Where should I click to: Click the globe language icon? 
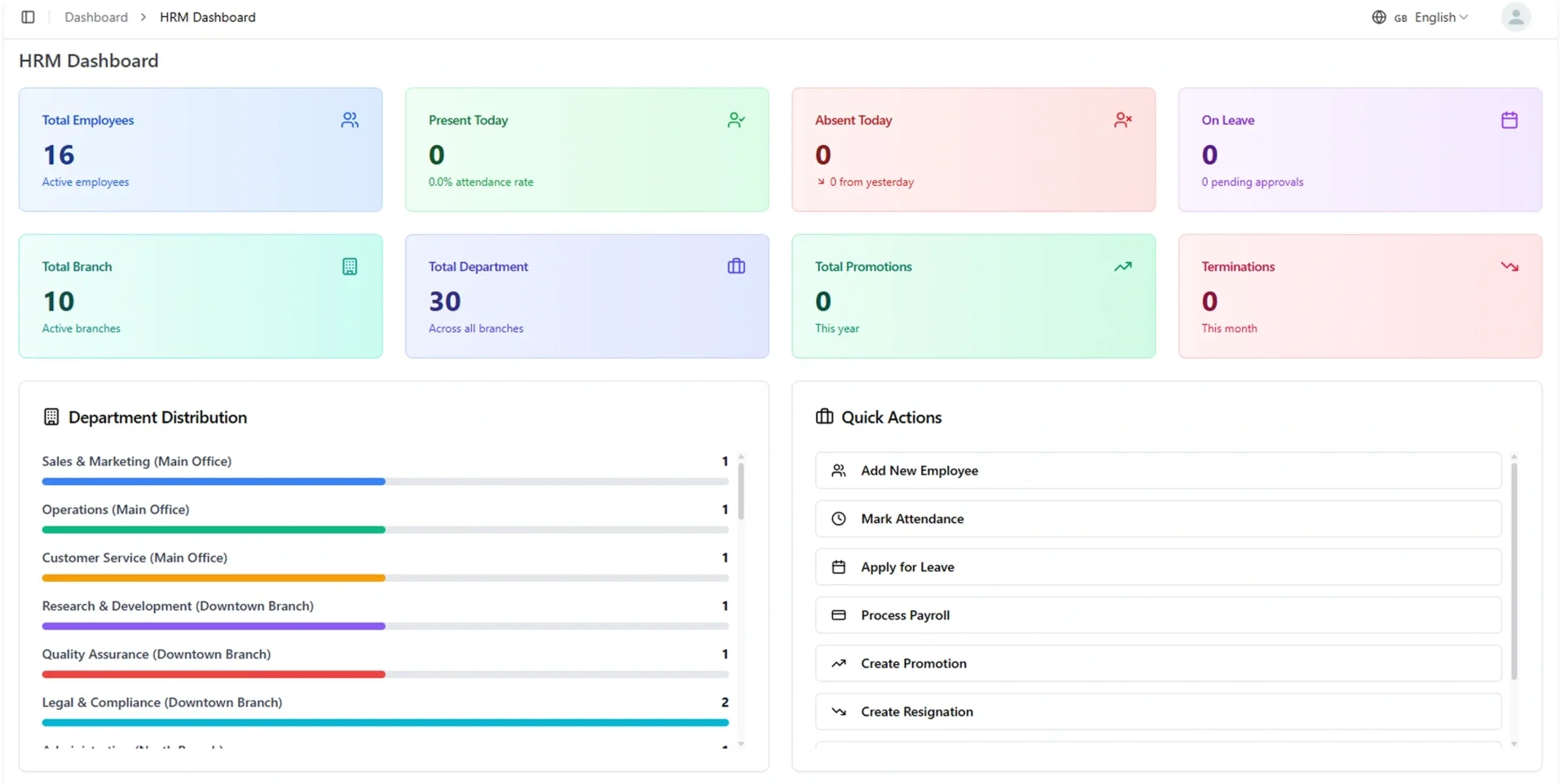point(1378,17)
